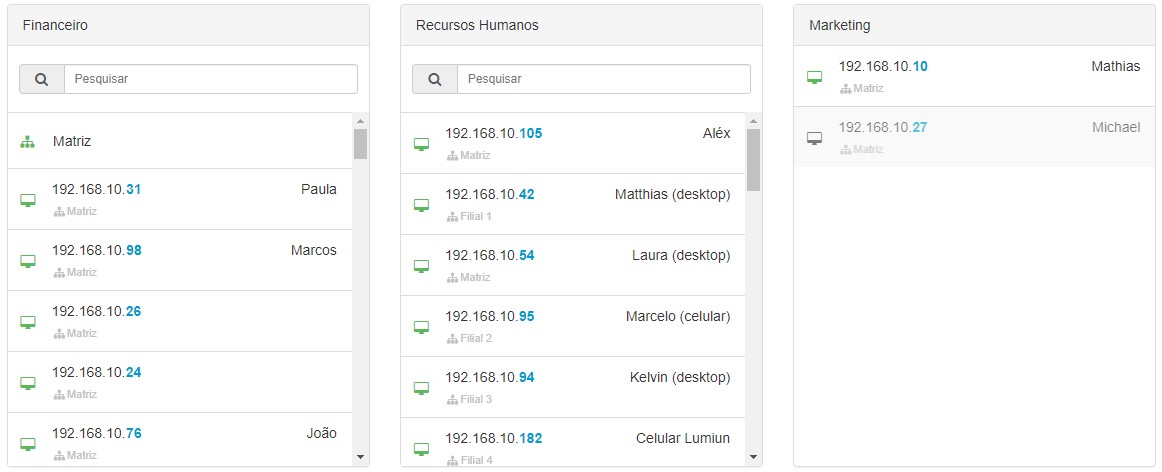
Task: Click the monitor icon for Celular Lumiun
Action: coord(421,449)
